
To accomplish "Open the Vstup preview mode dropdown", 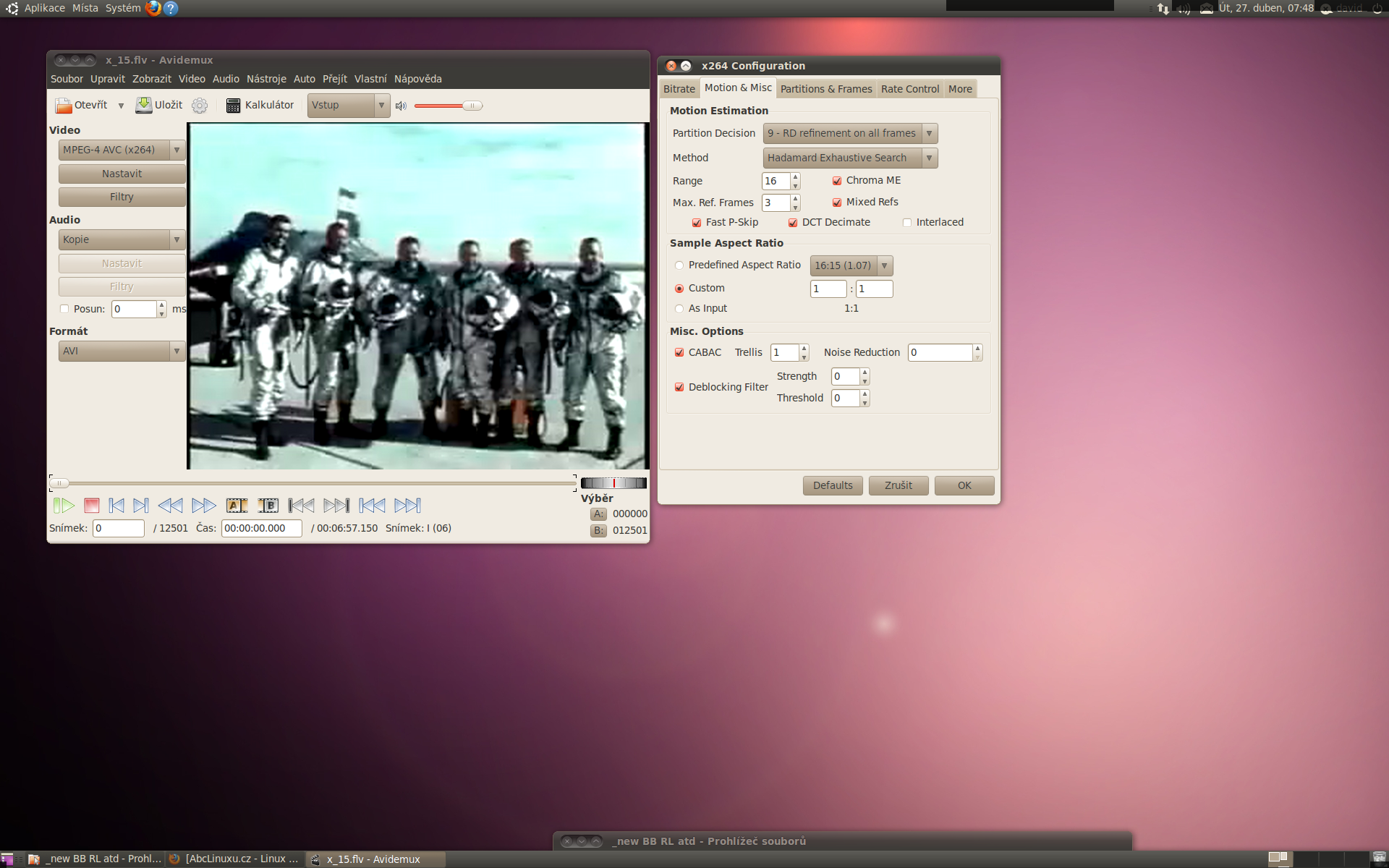I will (349, 106).
